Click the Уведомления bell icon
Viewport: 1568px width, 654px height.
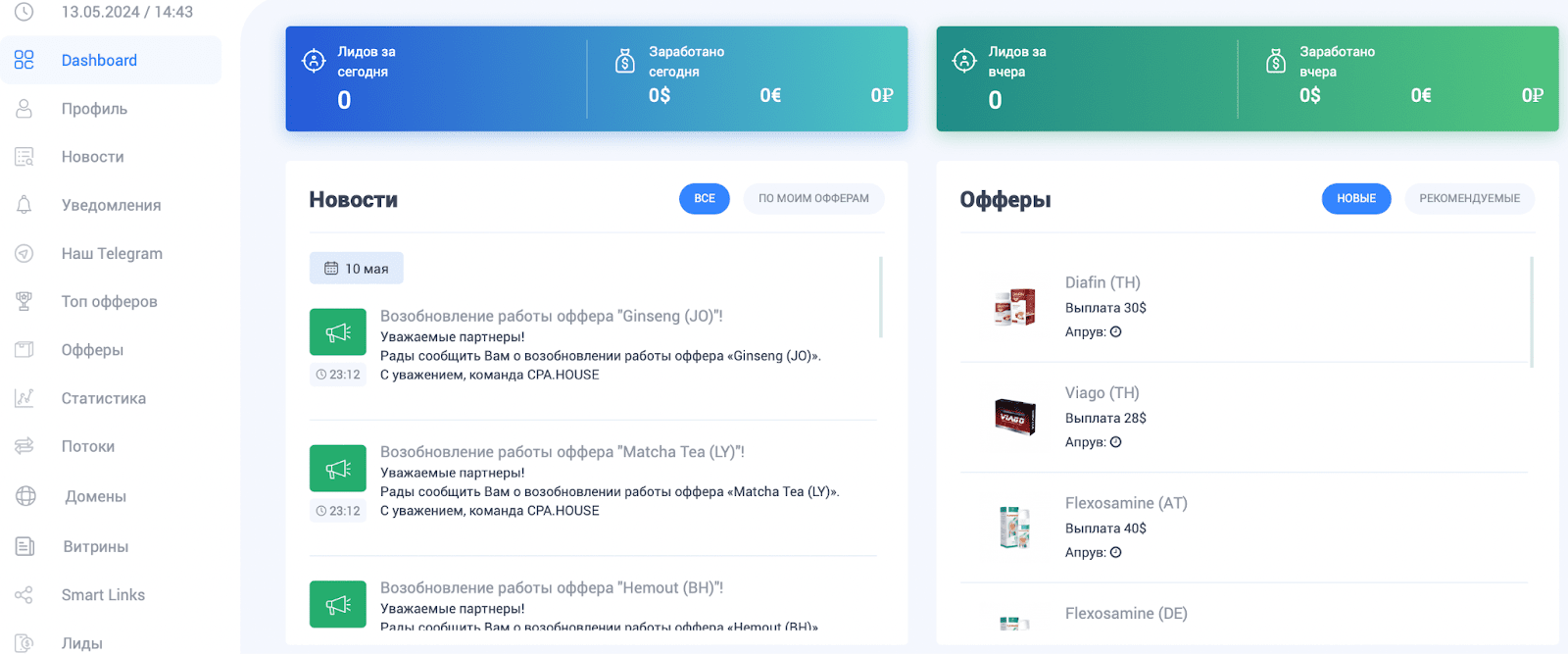coord(24,205)
